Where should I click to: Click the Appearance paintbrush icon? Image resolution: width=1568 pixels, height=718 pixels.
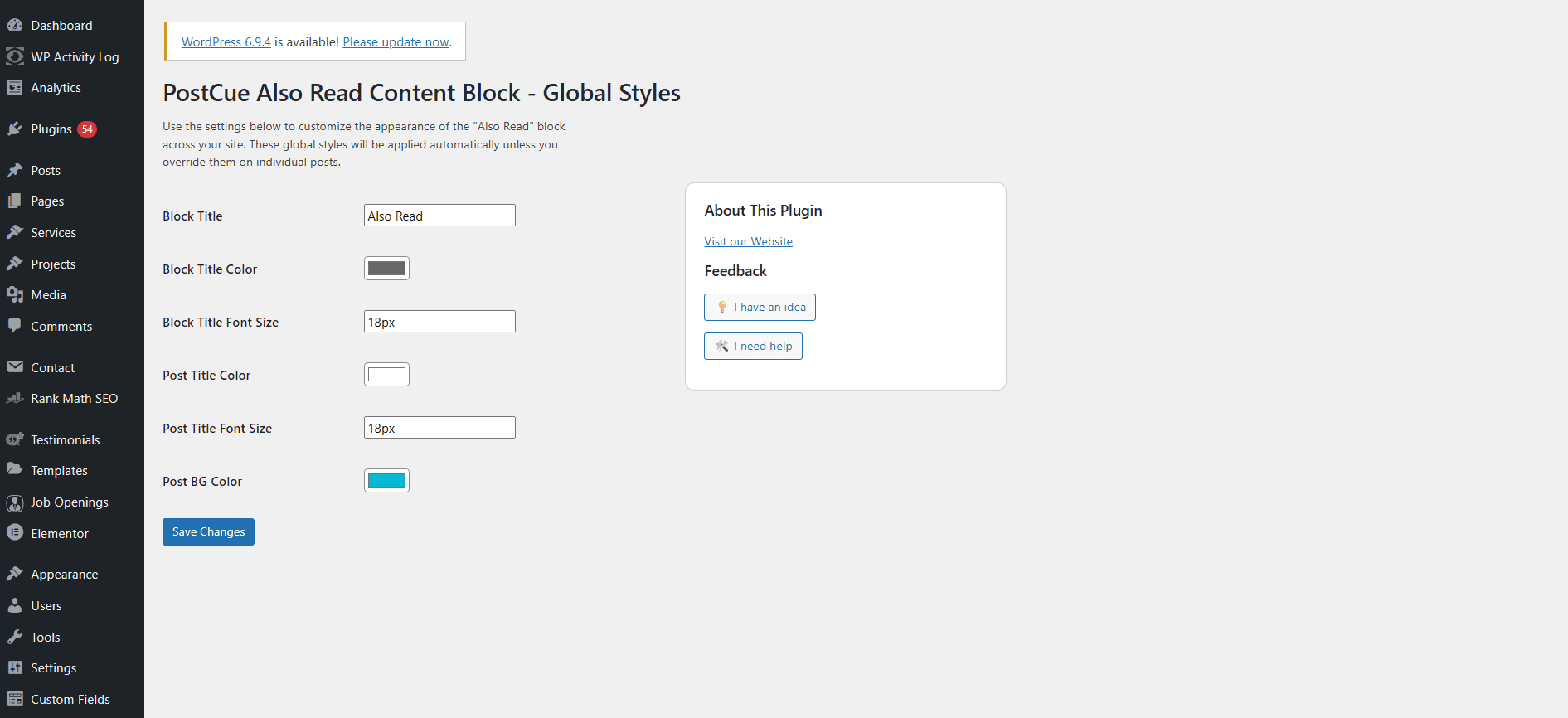[15, 574]
